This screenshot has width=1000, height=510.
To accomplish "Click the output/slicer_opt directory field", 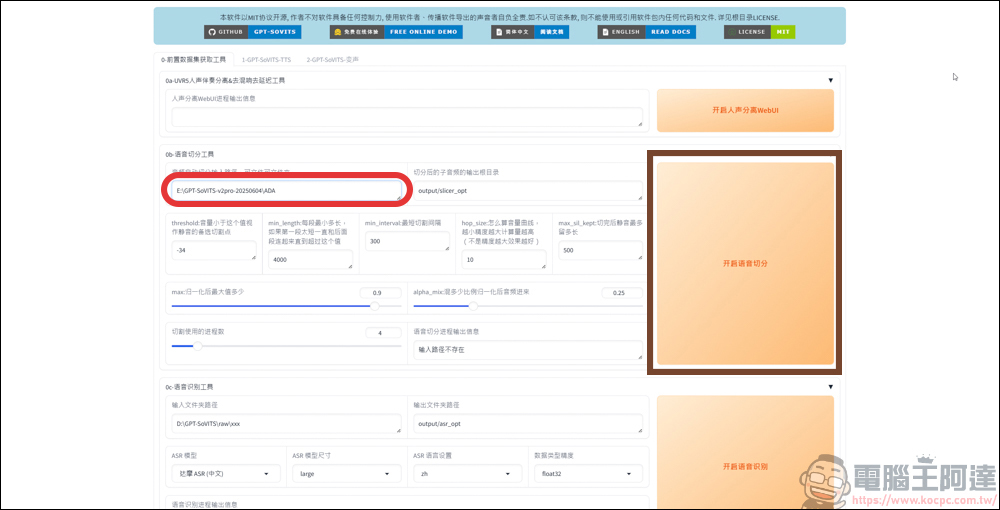I will coord(528,190).
